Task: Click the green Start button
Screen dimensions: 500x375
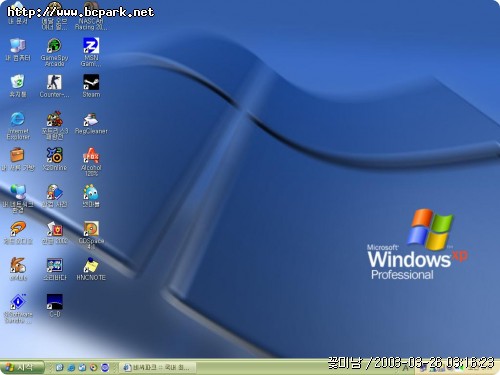Action: [22, 367]
